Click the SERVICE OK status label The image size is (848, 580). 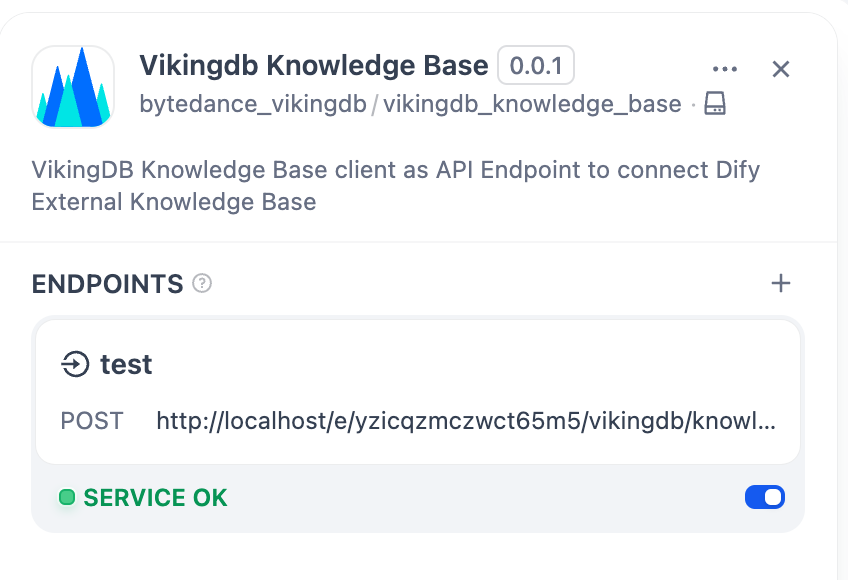(x=155, y=497)
